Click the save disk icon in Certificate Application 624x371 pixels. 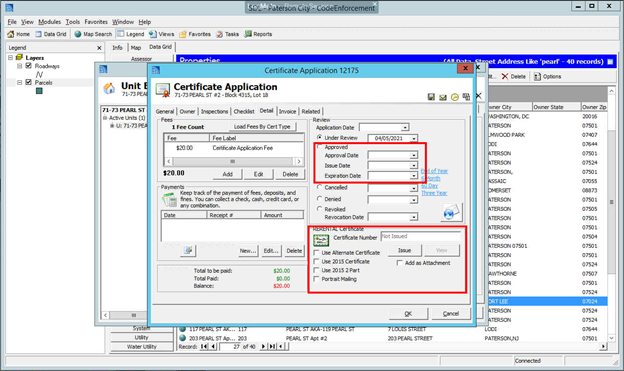pos(431,97)
